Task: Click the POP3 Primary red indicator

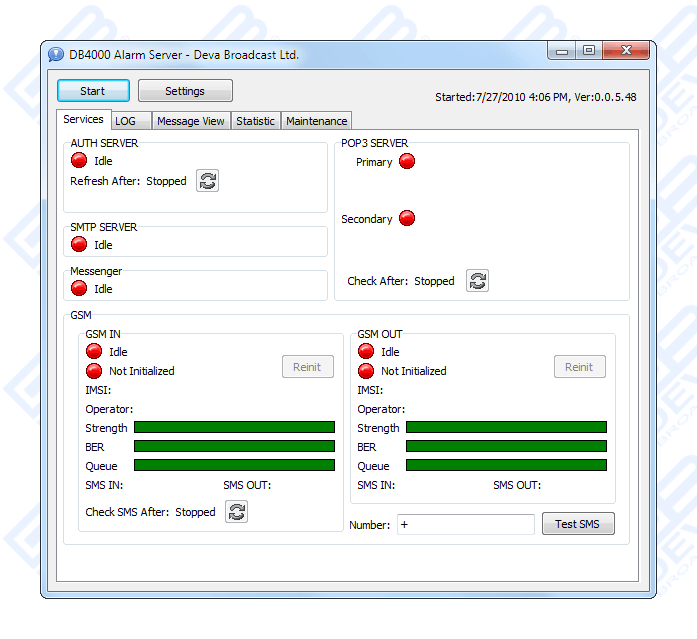Action: click(x=407, y=162)
